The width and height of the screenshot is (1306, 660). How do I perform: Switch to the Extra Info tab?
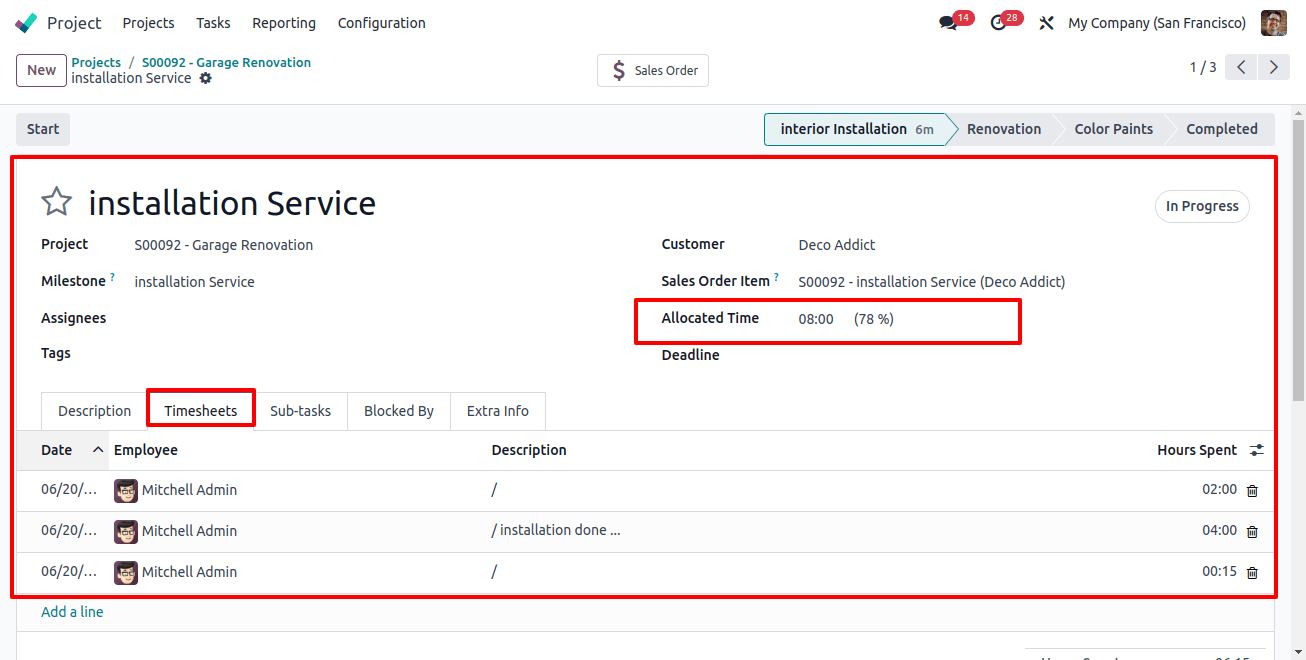498,411
